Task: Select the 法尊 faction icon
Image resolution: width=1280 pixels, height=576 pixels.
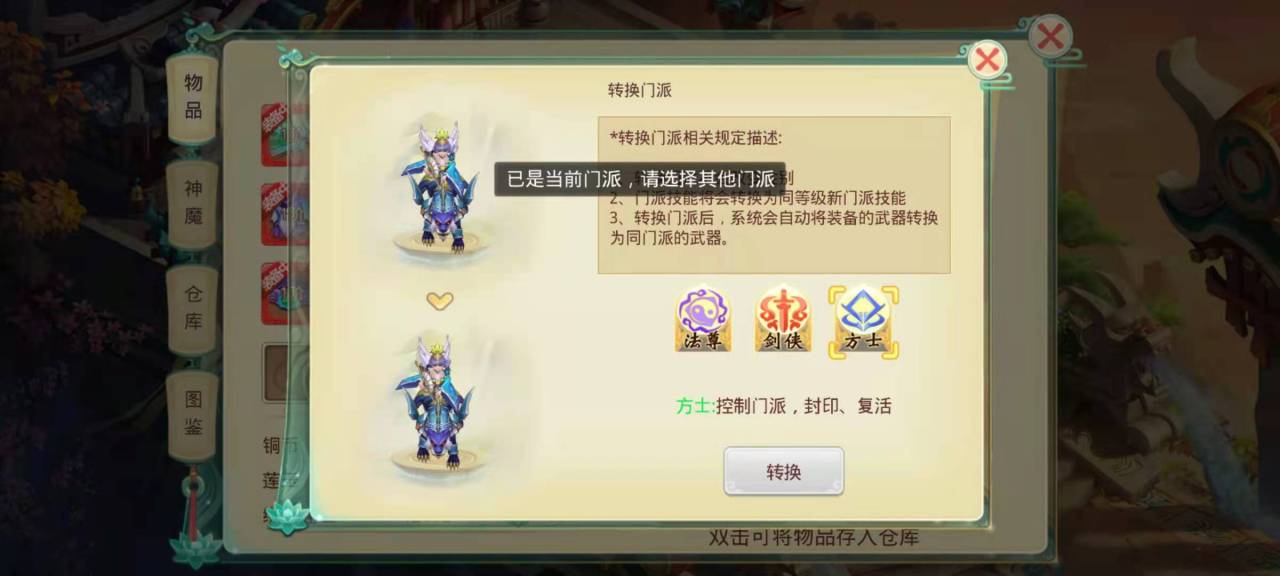Action: (703, 320)
